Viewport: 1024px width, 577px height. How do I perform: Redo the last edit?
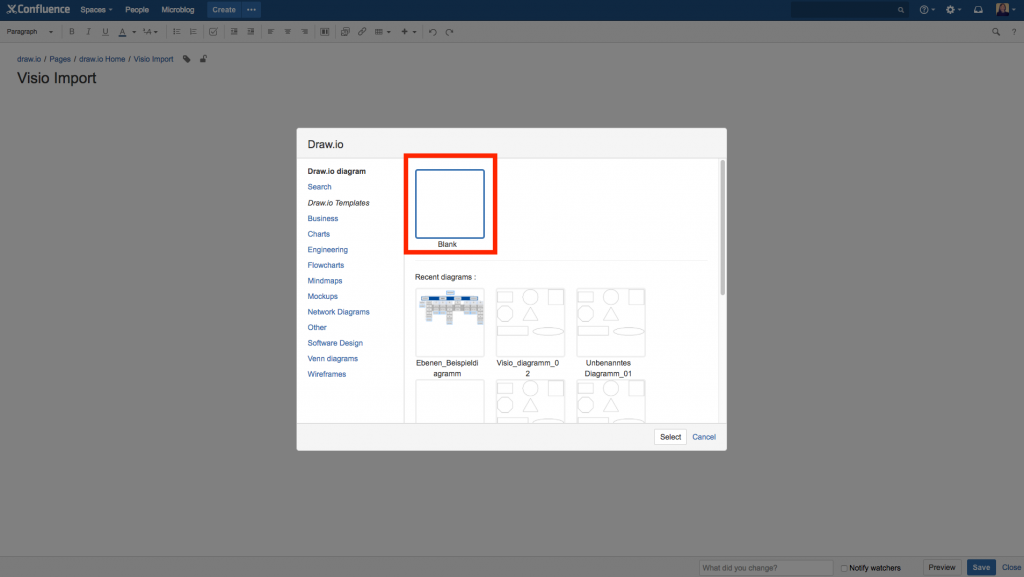449,31
